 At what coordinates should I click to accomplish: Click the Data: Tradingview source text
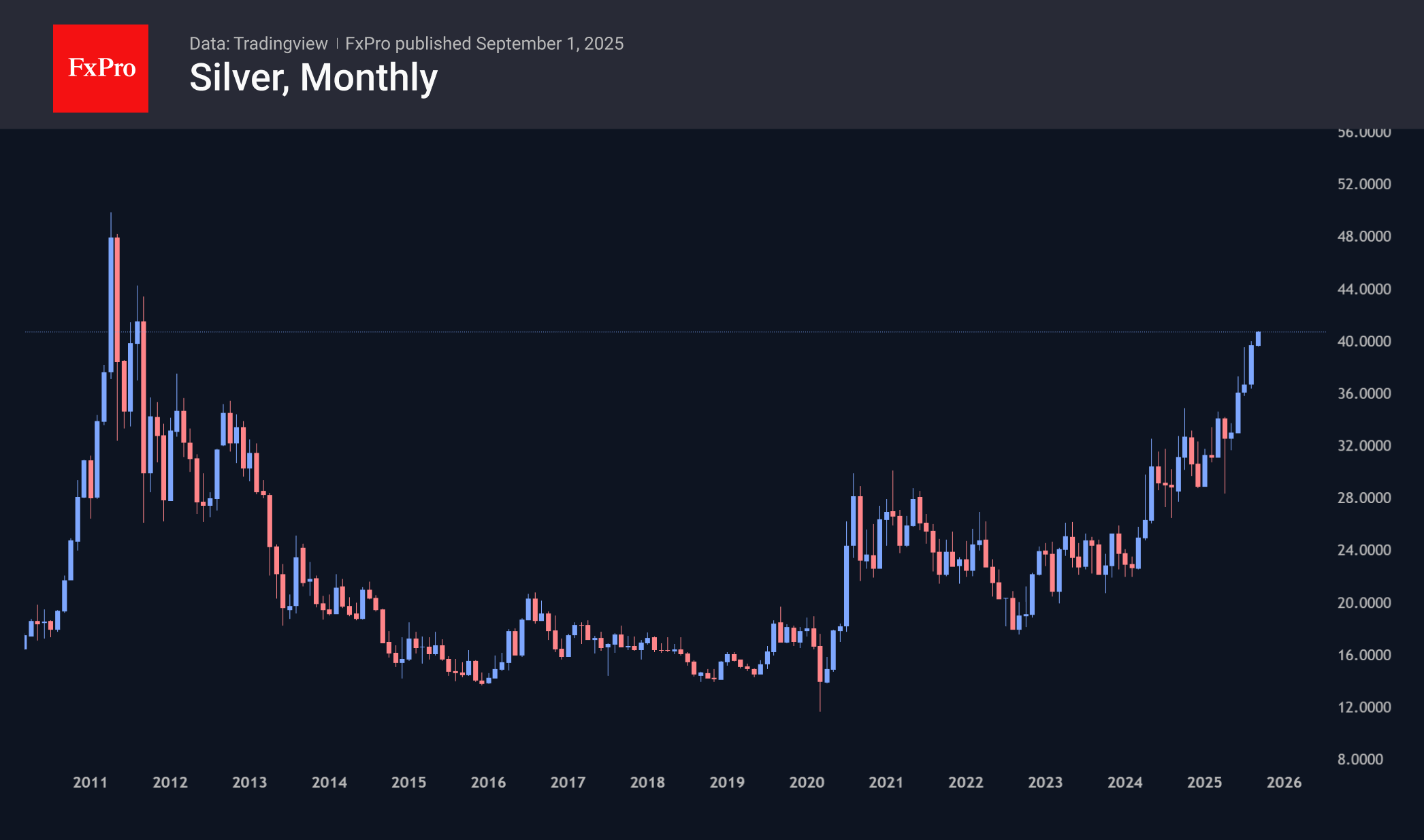coord(258,44)
